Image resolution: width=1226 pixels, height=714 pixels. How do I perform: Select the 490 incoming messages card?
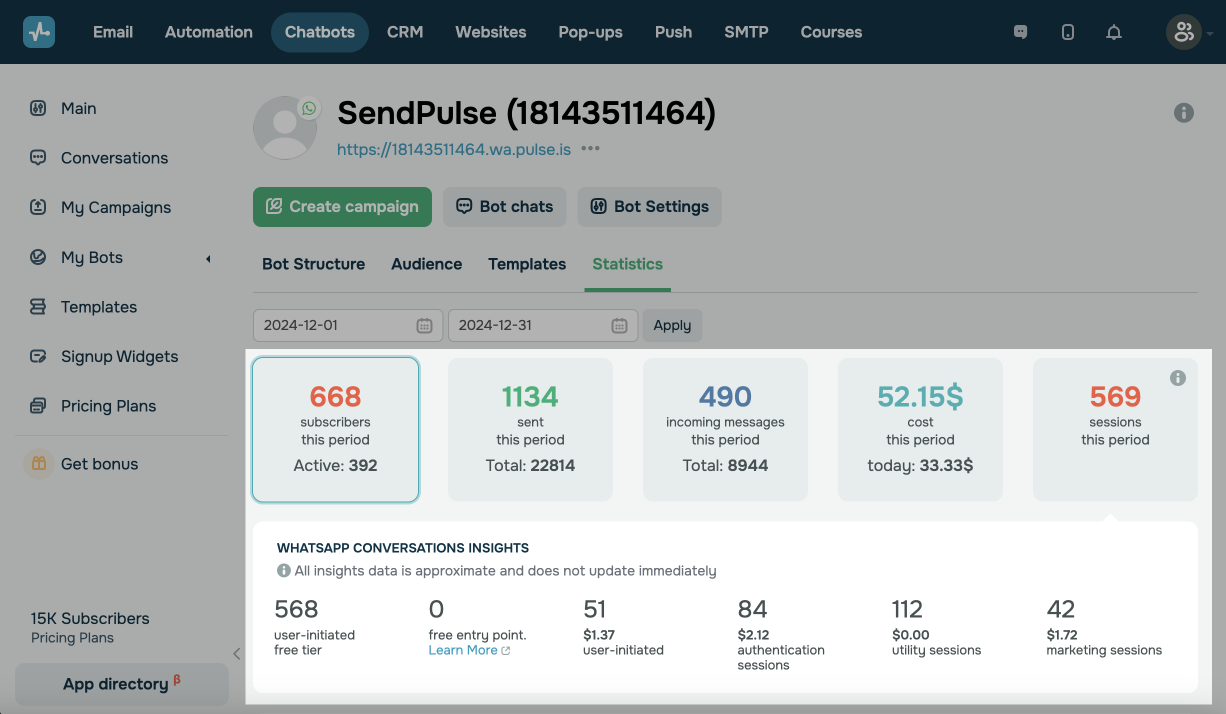(725, 429)
